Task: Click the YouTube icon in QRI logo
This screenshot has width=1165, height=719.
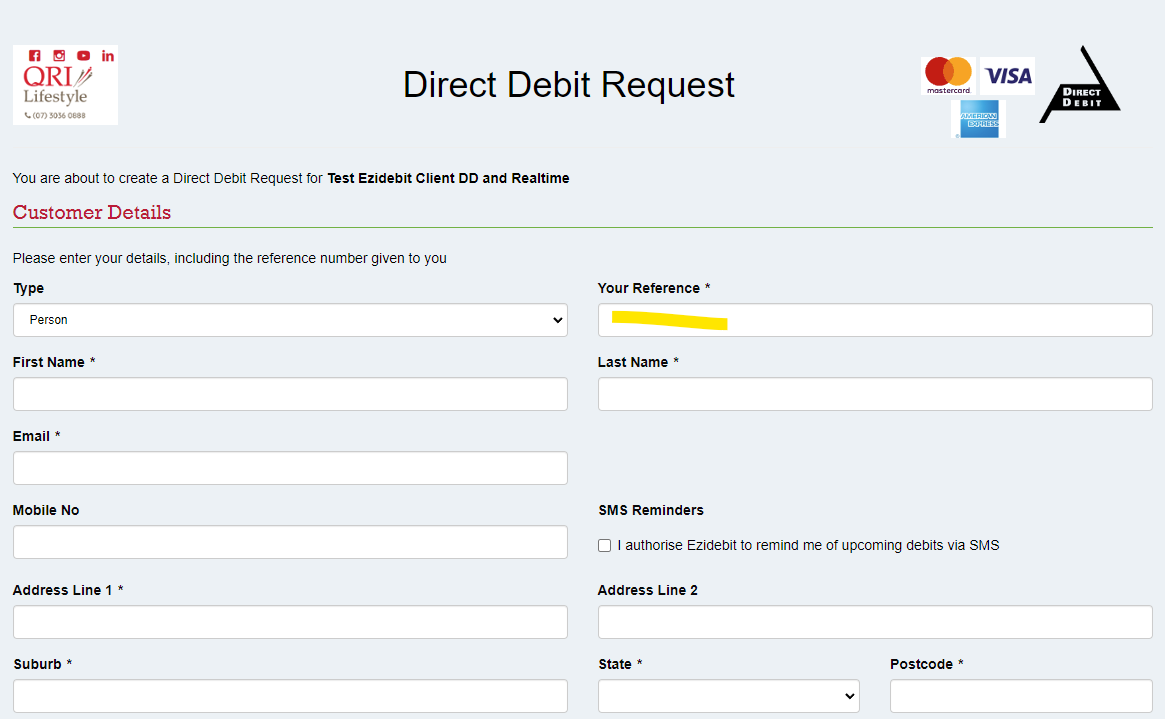Action: (83, 56)
